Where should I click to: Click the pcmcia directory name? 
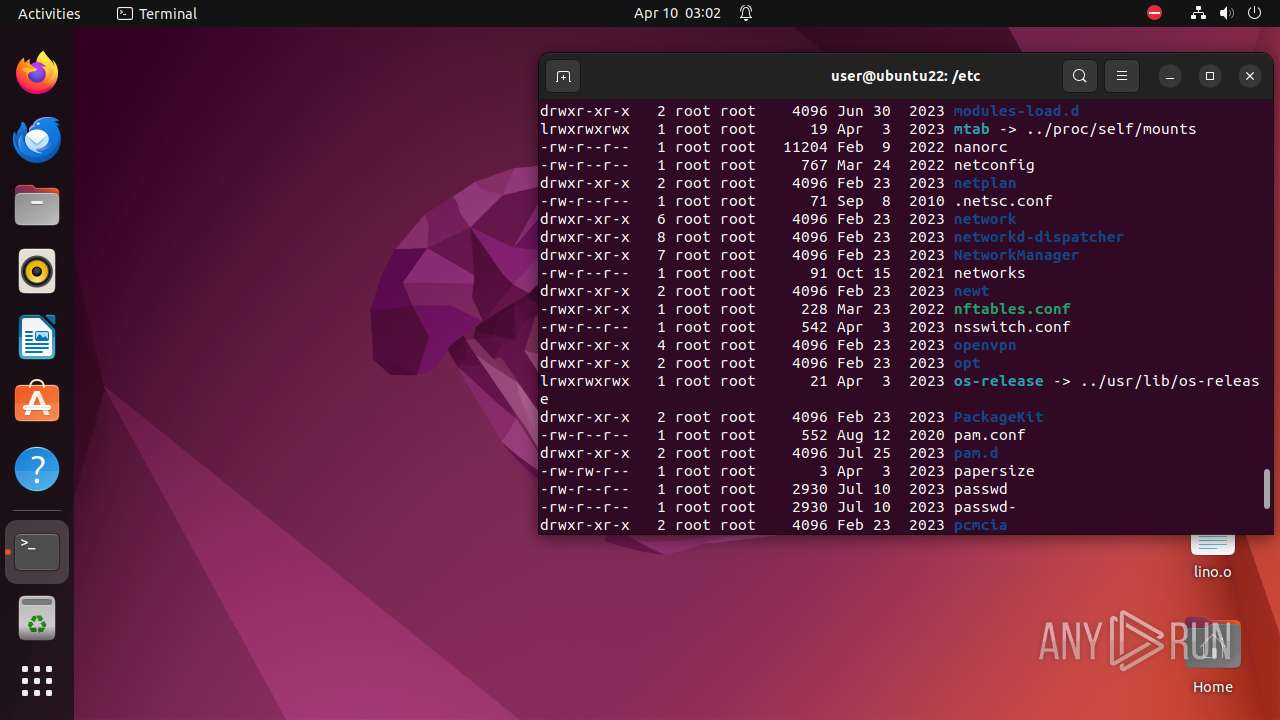[x=981, y=525]
